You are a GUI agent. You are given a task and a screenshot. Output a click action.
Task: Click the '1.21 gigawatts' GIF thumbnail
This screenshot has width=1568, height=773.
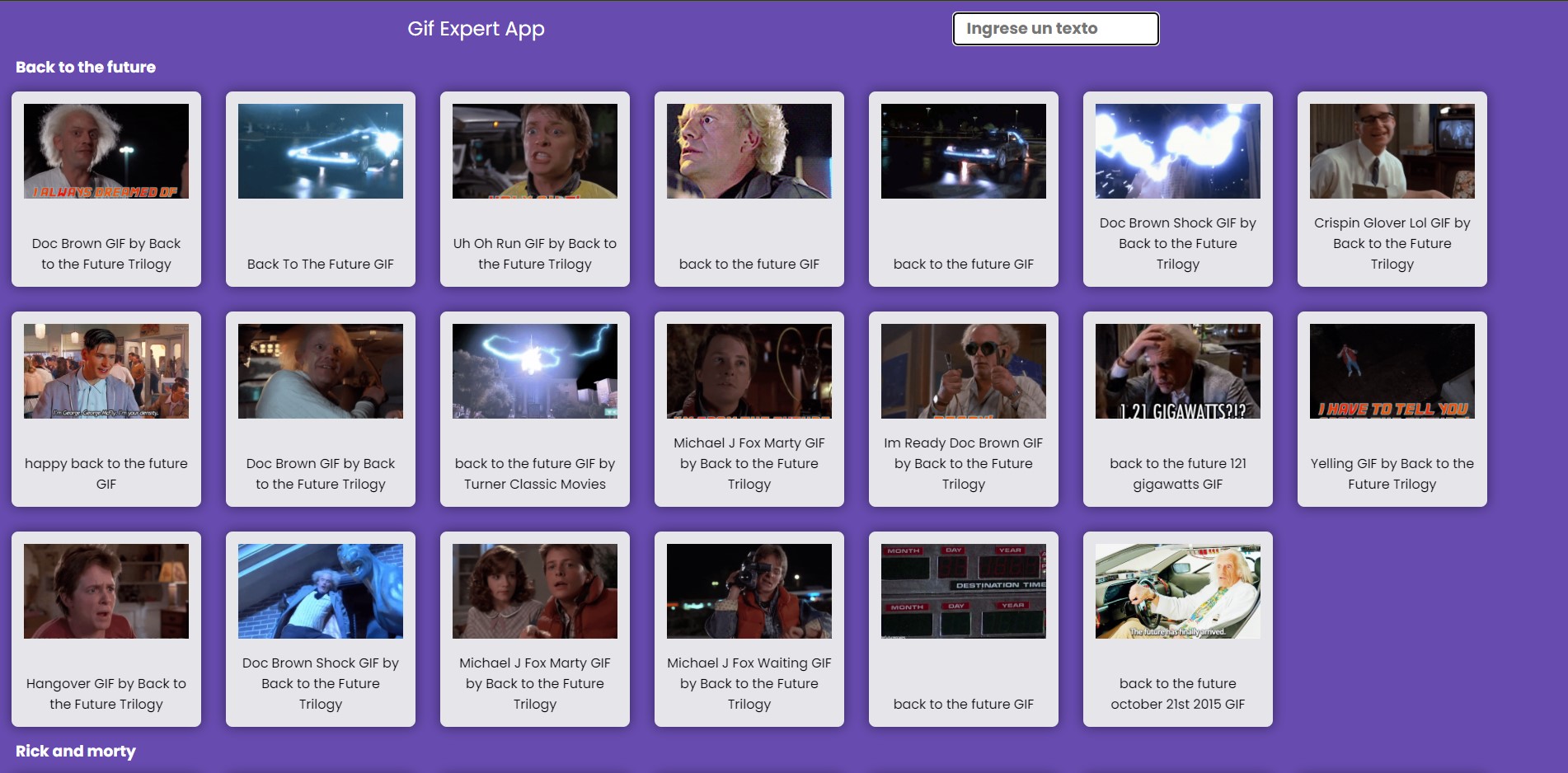point(1177,371)
